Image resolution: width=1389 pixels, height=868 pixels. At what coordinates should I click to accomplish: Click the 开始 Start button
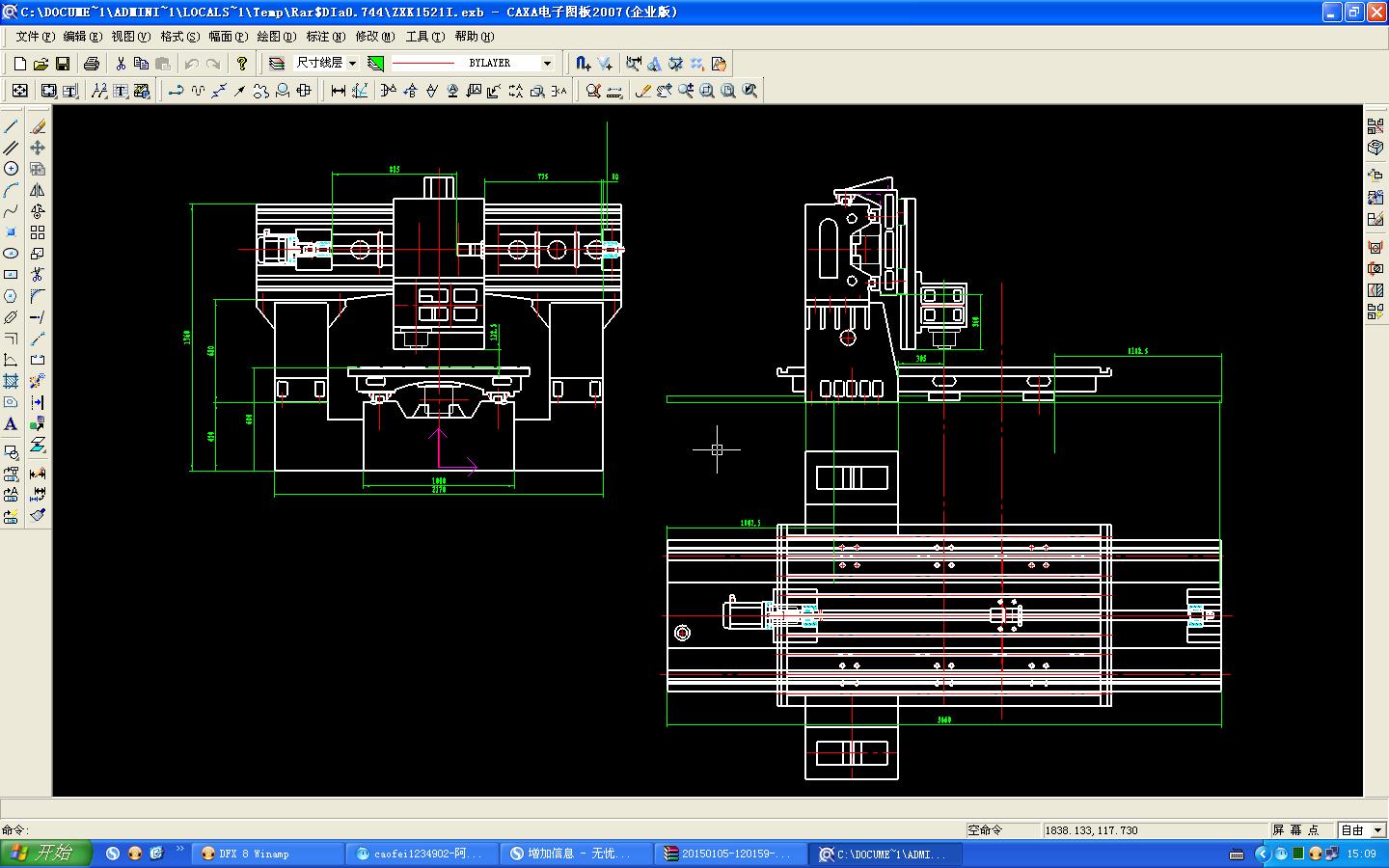pos(46,854)
